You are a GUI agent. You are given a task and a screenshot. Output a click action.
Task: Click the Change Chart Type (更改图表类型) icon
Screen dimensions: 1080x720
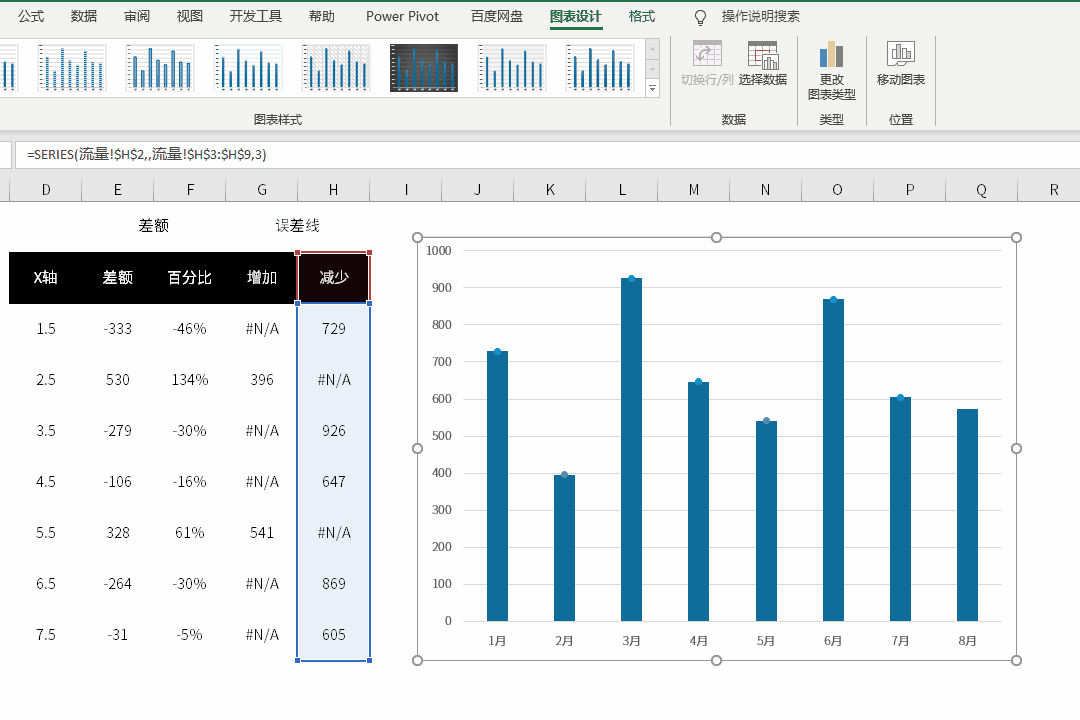tap(831, 56)
